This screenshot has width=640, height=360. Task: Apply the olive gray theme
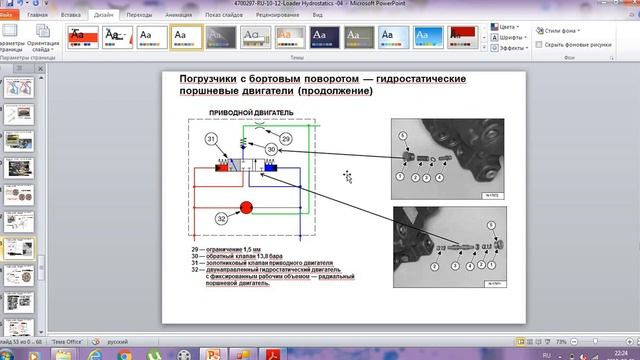[359, 38]
